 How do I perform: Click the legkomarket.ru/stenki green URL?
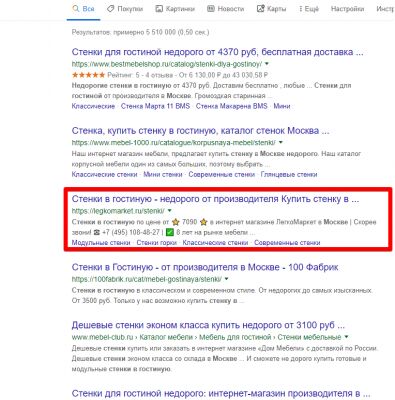point(118,211)
